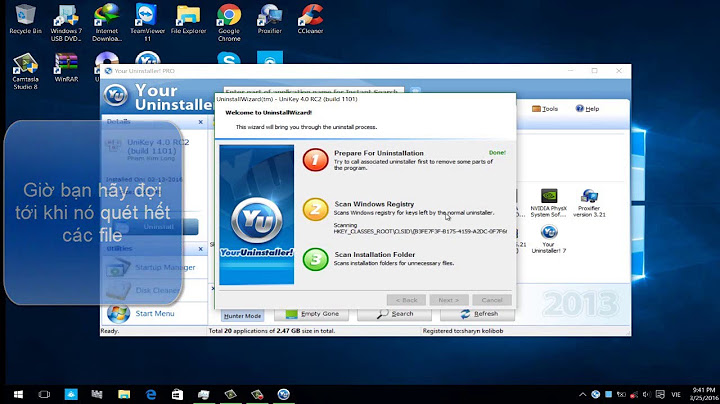Open the Recycle Bin desktop icon

pyautogui.click(x=25, y=19)
